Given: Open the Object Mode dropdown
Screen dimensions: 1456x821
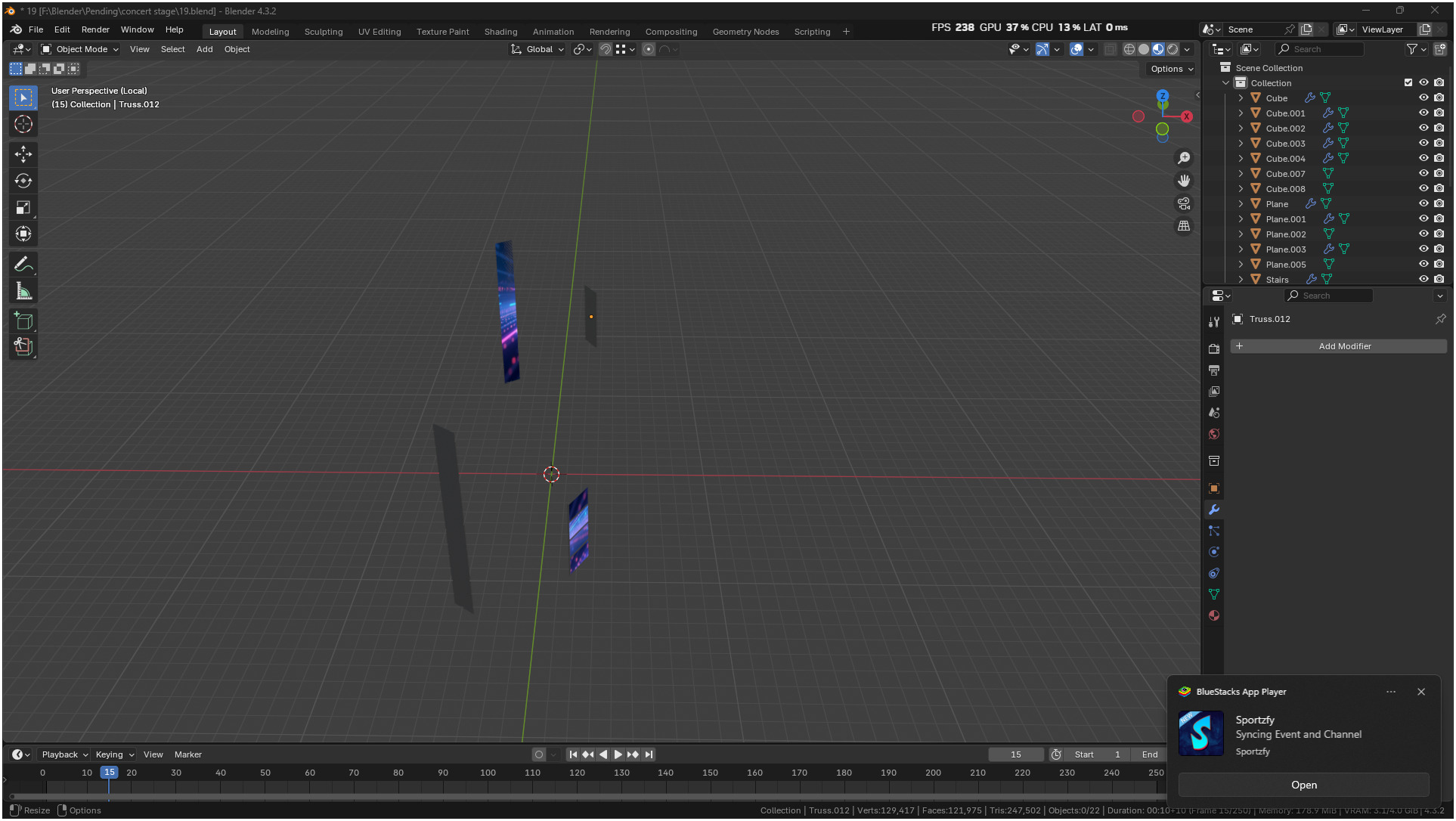Looking at the screenshot, I should [x=80, y=49].
